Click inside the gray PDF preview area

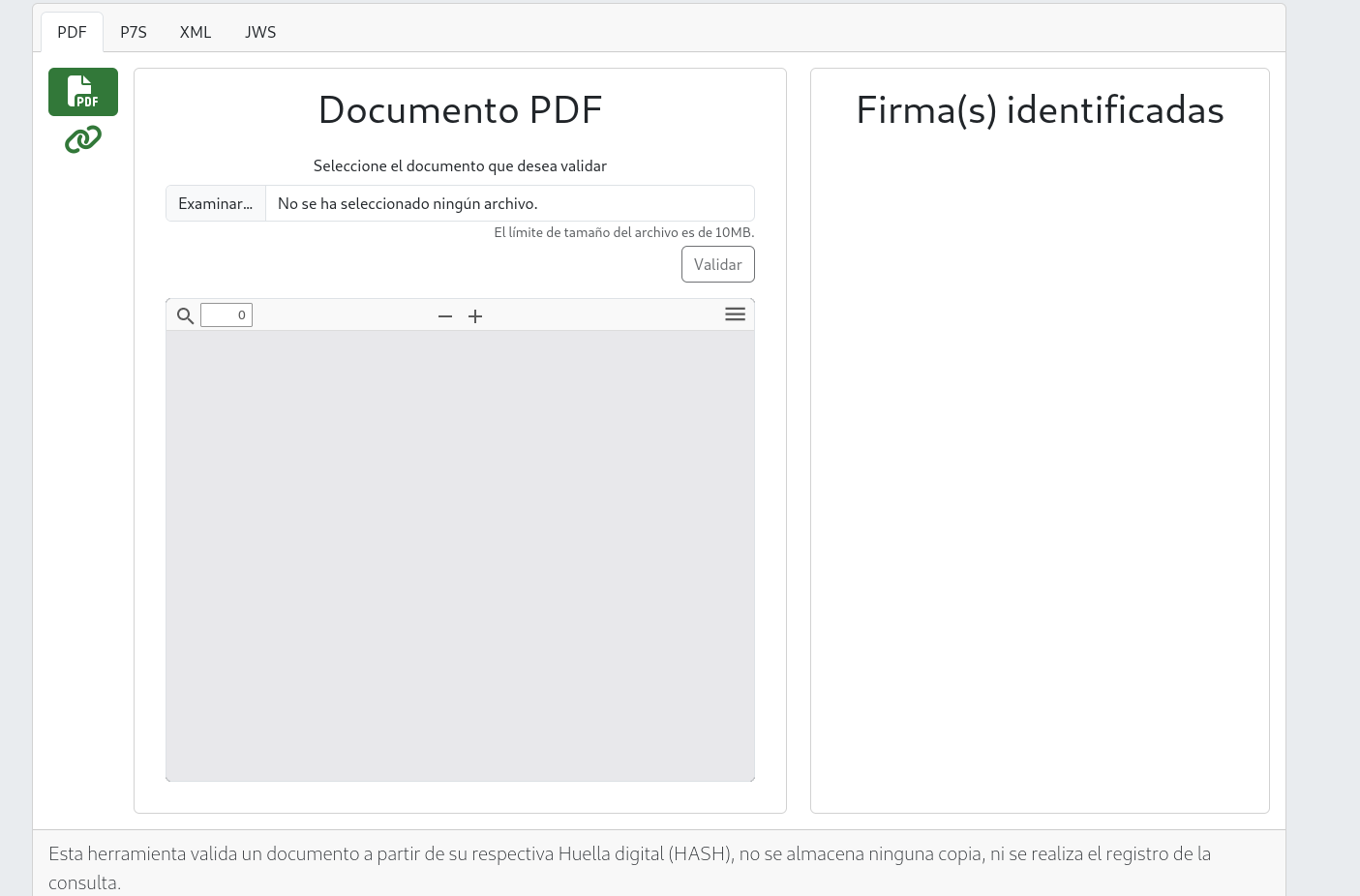460,554
